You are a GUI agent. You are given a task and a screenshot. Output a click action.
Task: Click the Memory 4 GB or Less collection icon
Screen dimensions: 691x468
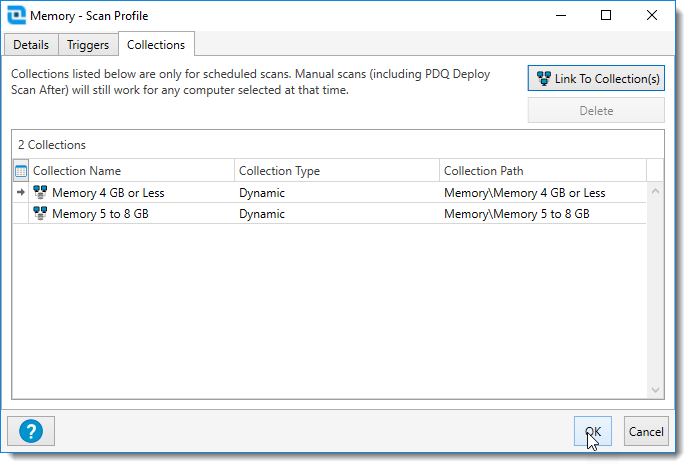pos(41,193)
